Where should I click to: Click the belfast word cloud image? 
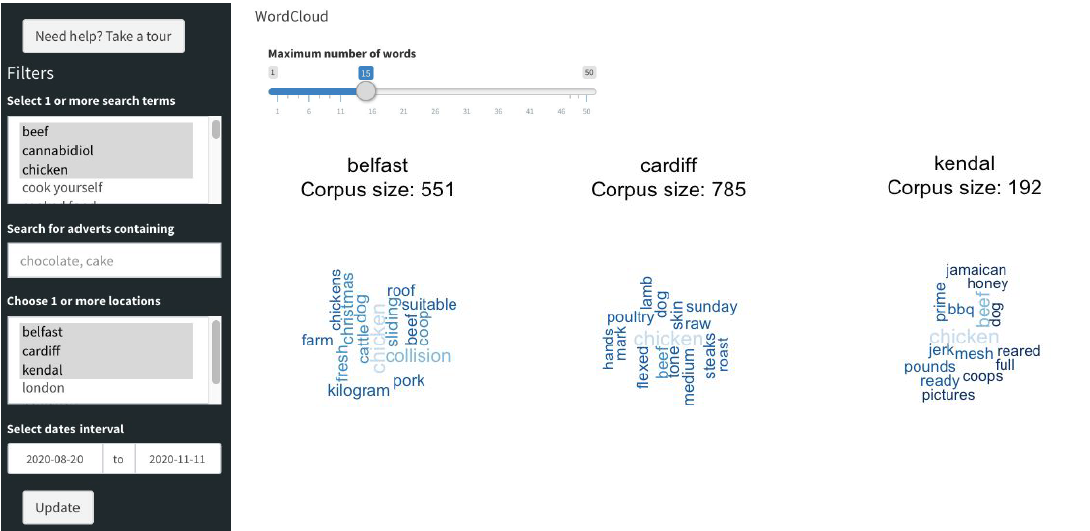[378, 333]
